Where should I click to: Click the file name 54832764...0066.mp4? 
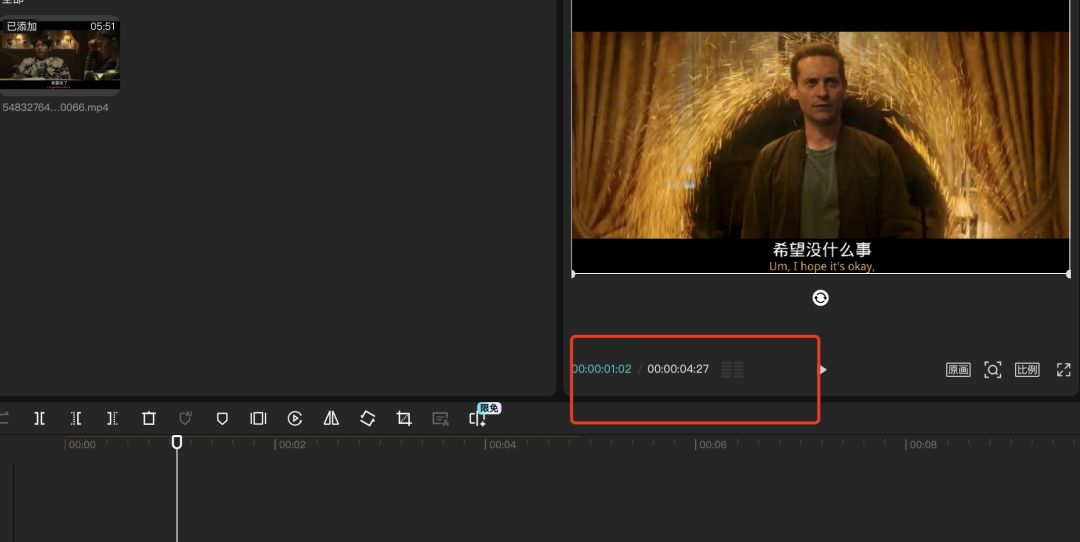tap(55, 107)
